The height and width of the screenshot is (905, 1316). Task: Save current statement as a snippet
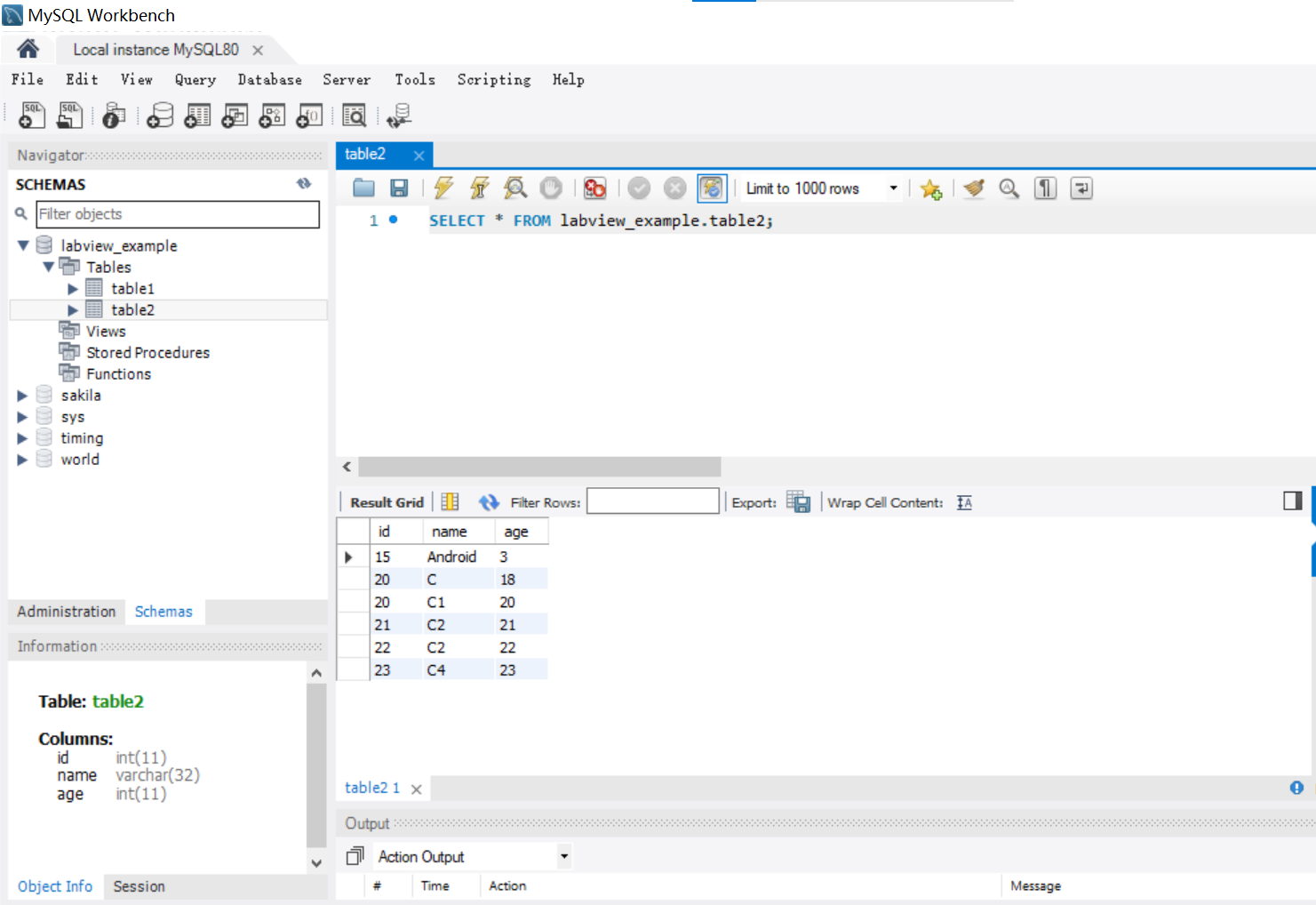point(930,188)
